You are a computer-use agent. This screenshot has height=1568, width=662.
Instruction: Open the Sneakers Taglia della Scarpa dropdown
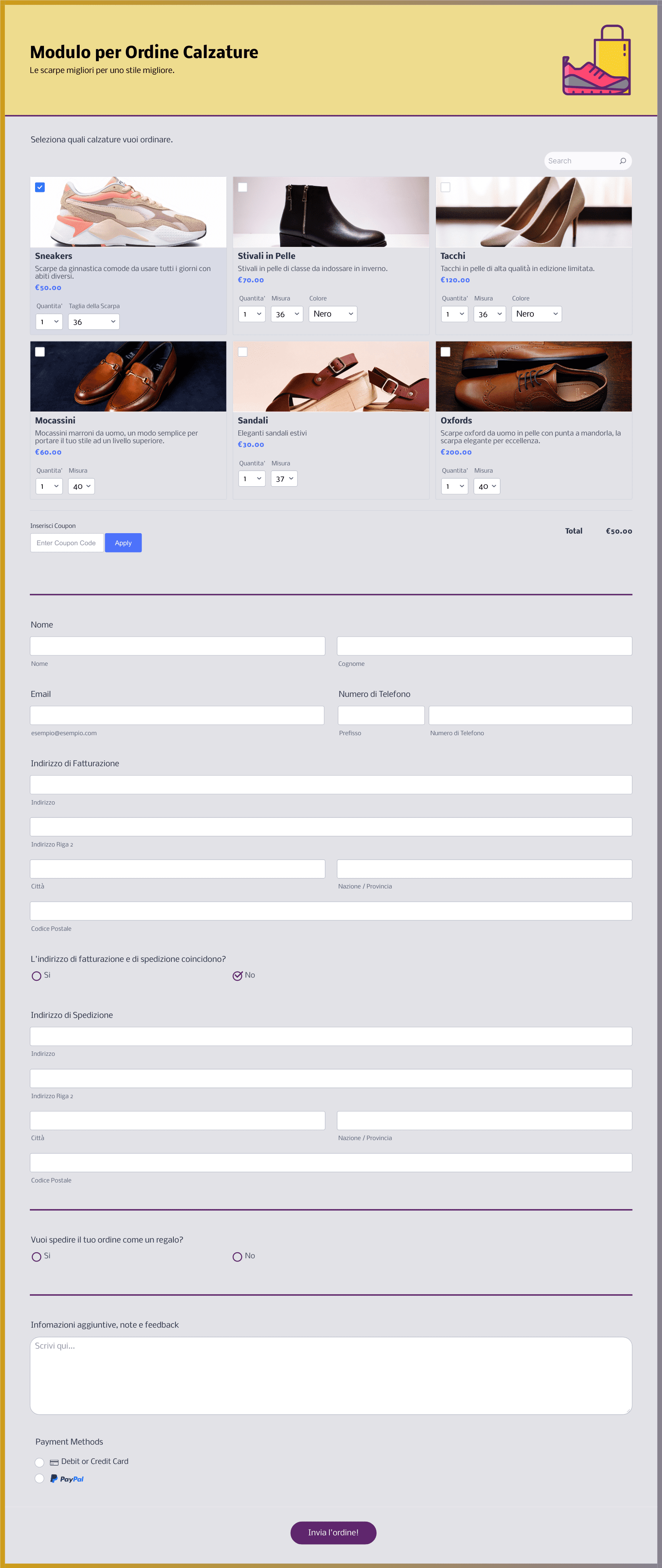click(x=94, y=321)
